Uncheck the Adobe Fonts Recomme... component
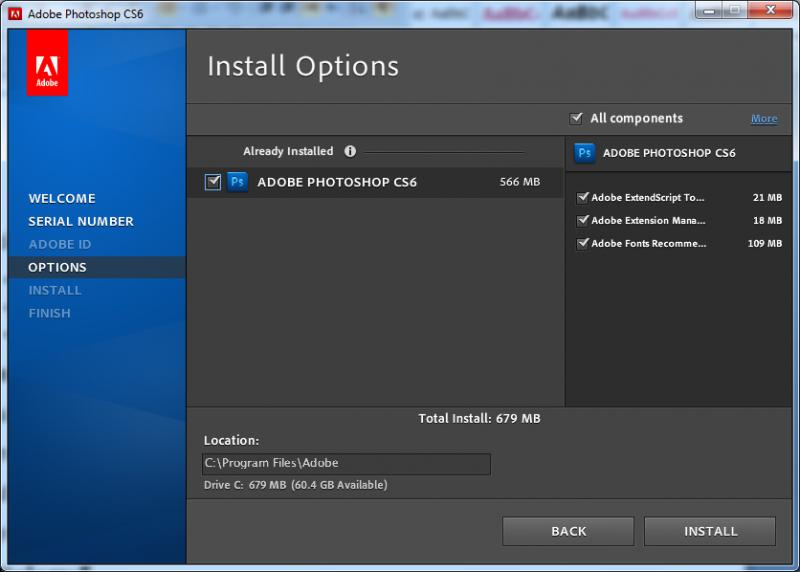 [582, 243]
